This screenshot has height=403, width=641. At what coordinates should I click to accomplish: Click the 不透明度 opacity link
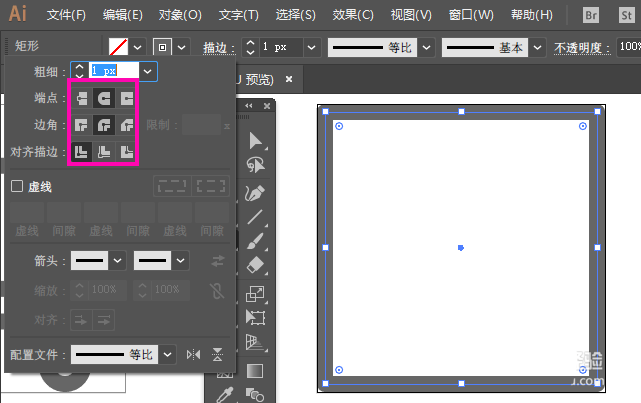(x=582, y=48)
